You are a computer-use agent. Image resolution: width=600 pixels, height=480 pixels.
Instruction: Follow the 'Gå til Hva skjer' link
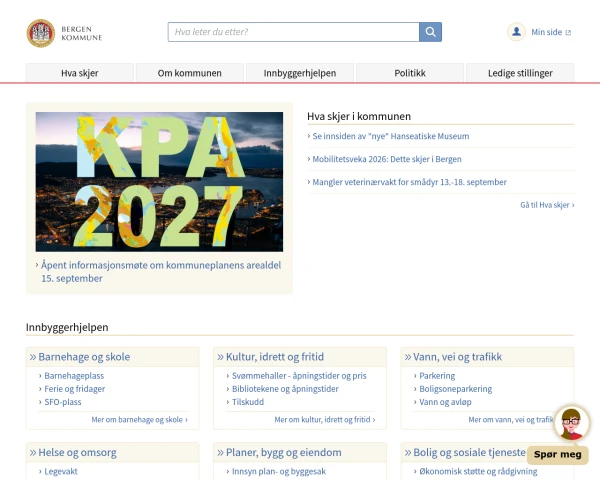(x=547, y=205)
